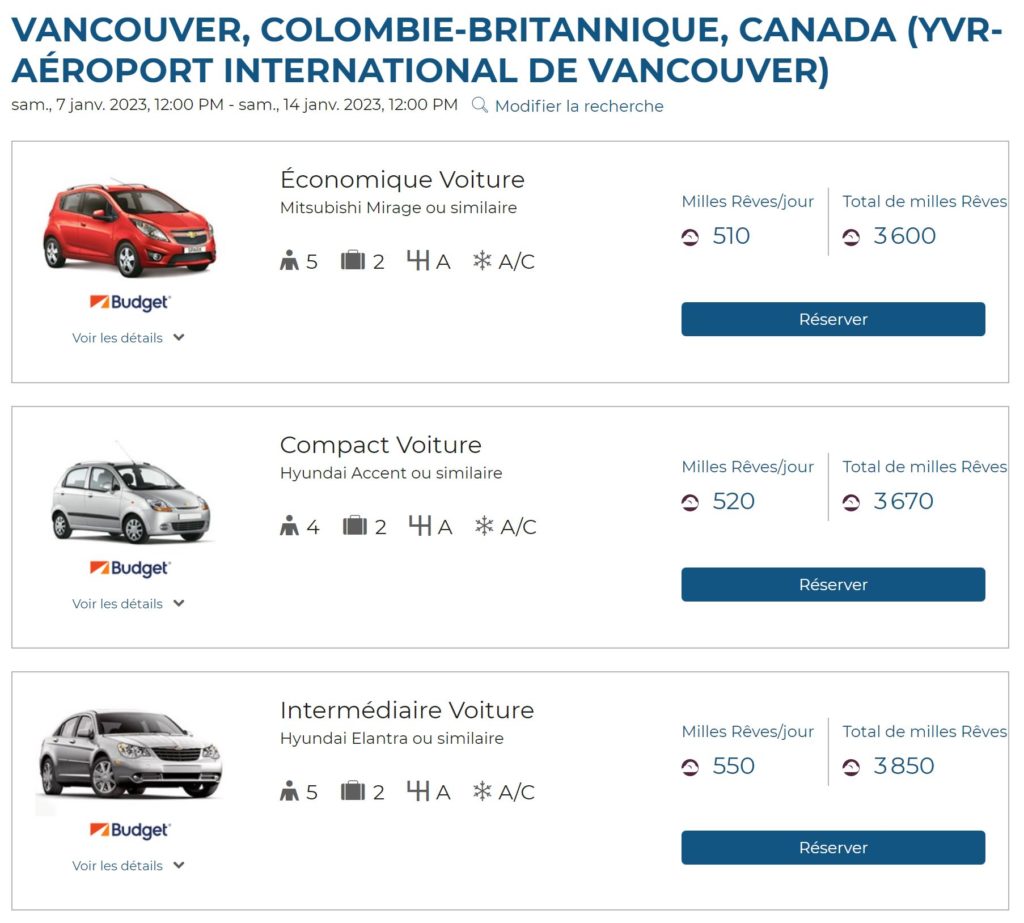Click the magnifying glass search icon
This screenshot has width=1024, height=923.
[480, 105]
